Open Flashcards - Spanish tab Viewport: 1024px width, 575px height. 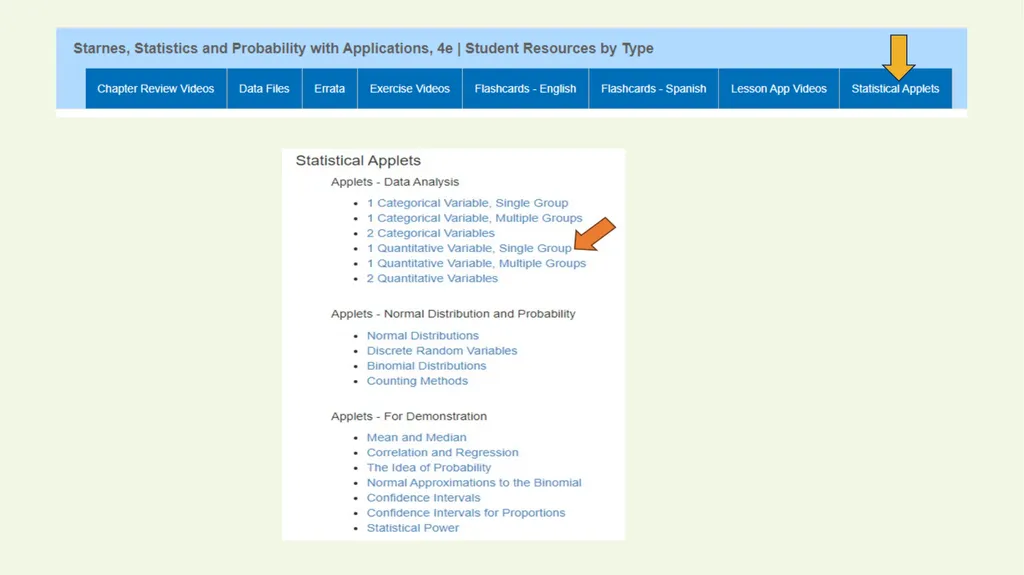[x=653, y=88]
